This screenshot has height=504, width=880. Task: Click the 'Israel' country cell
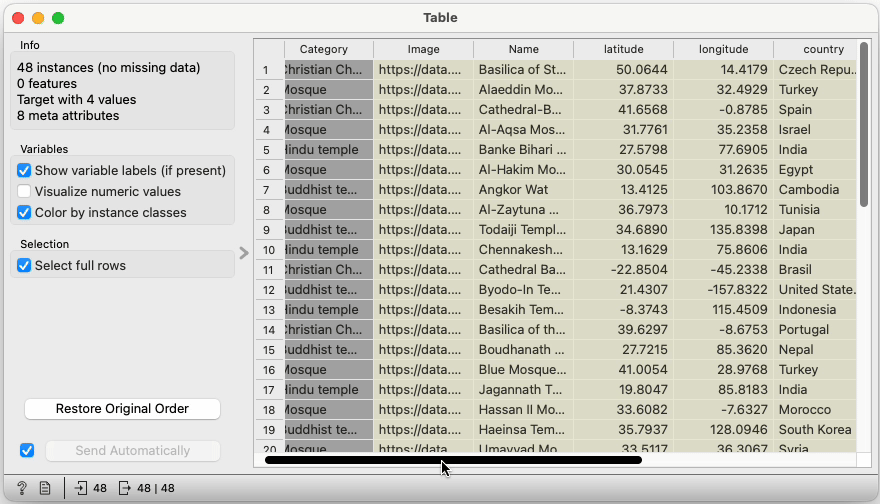pyautogui.click(x=815, y=130)
